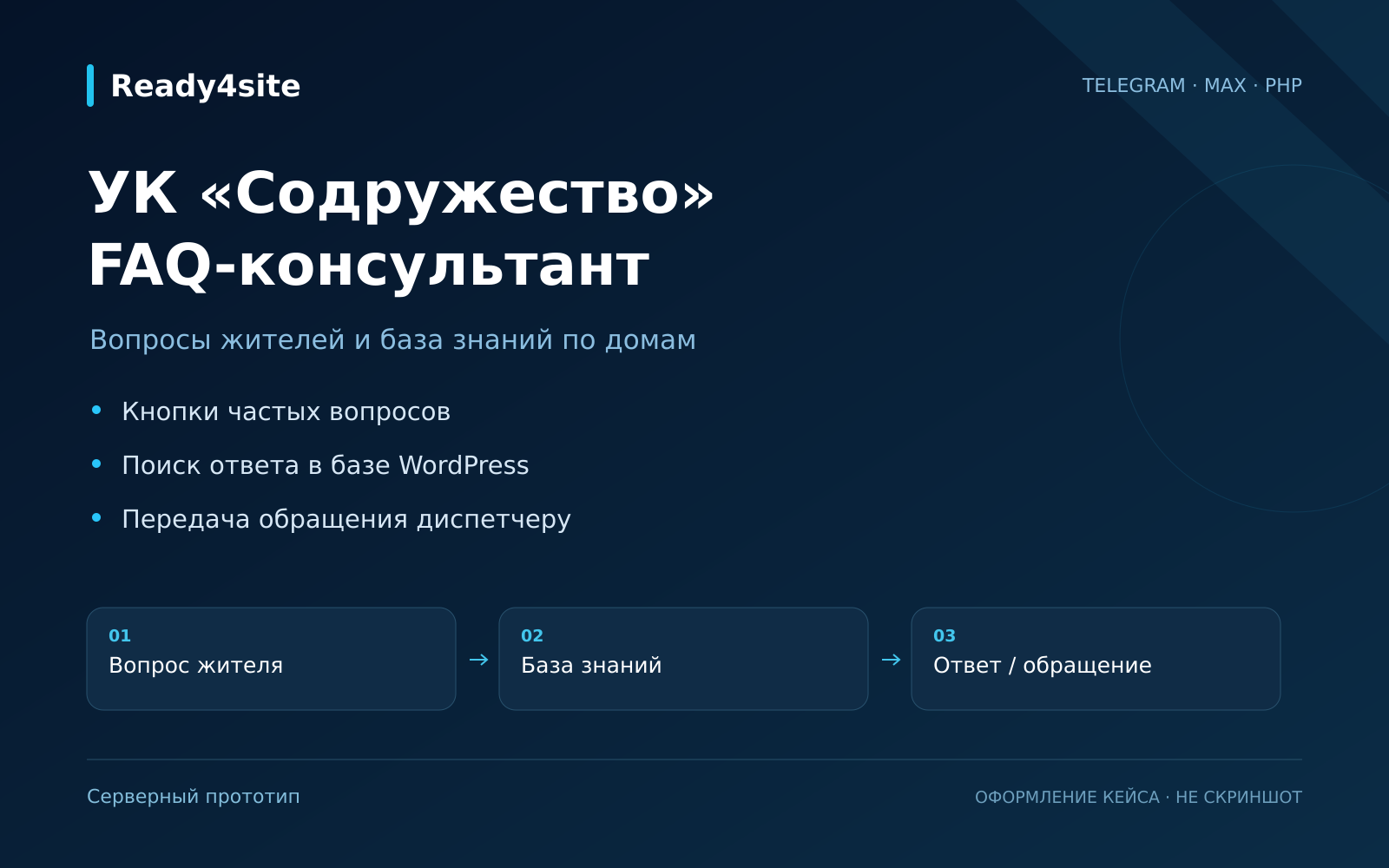The image size is (1389, 868).
Task: Click the footer text Серверный прототип
Action: (x=194, y=797)
